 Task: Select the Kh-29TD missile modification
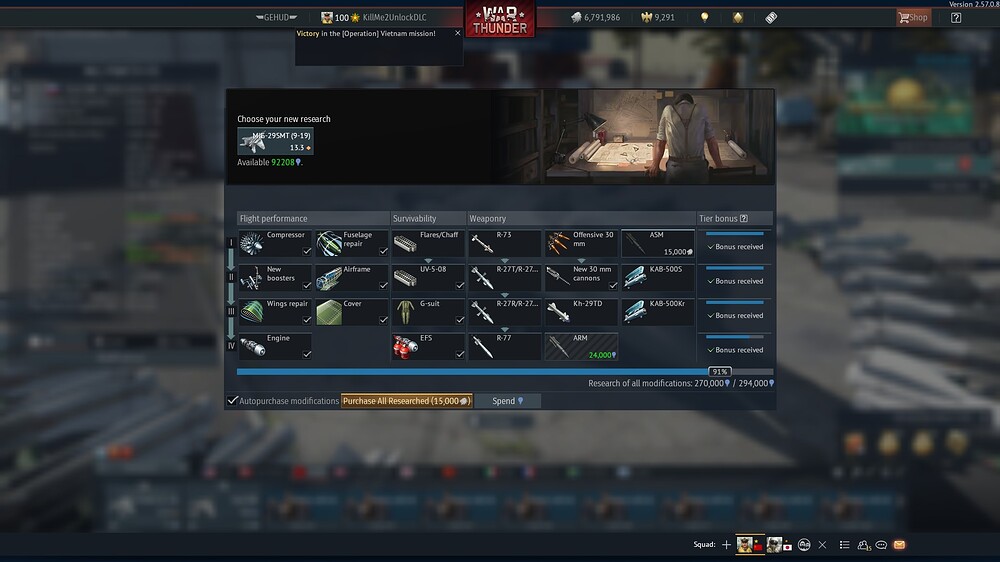(x=581, y=313)
